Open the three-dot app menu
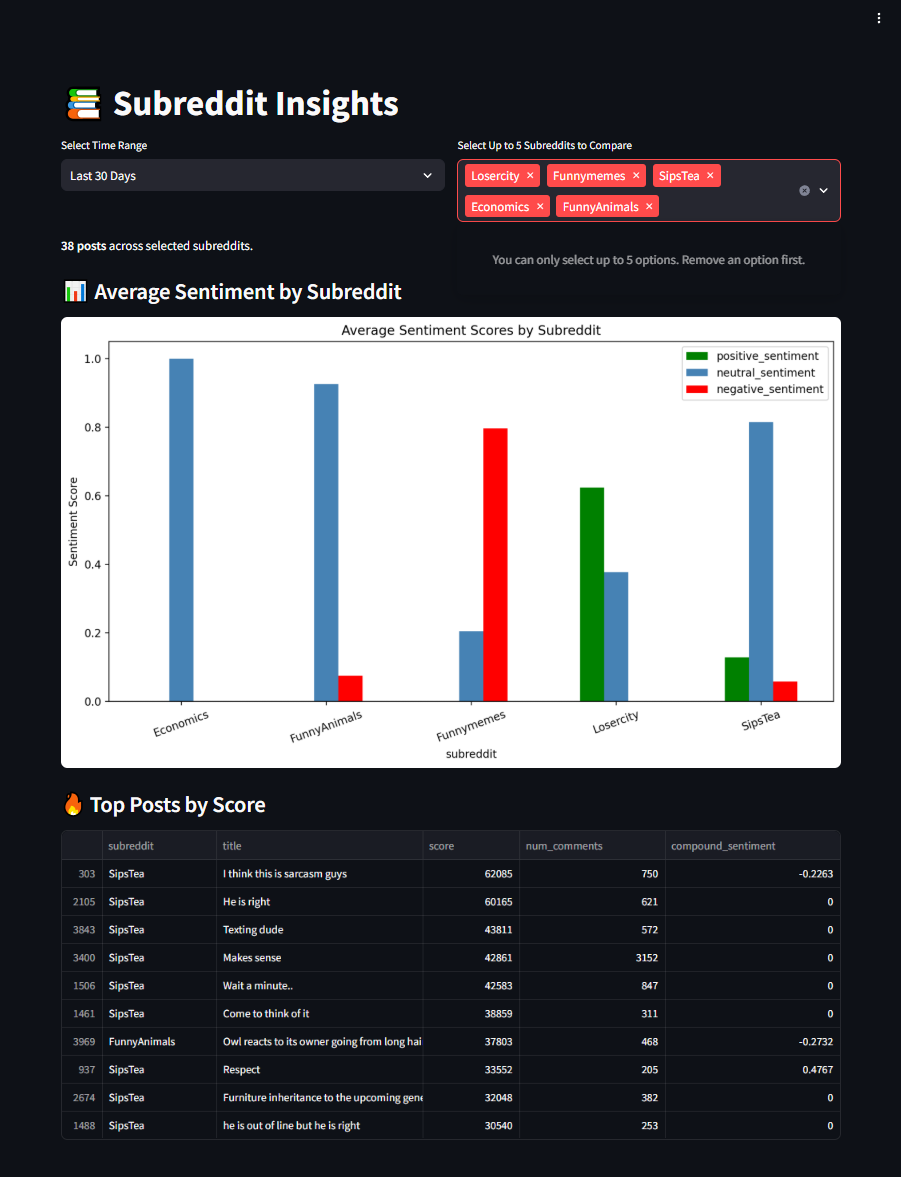This screenshot has height=1177, width=901. pyautogui.click(x=878, y=18)
